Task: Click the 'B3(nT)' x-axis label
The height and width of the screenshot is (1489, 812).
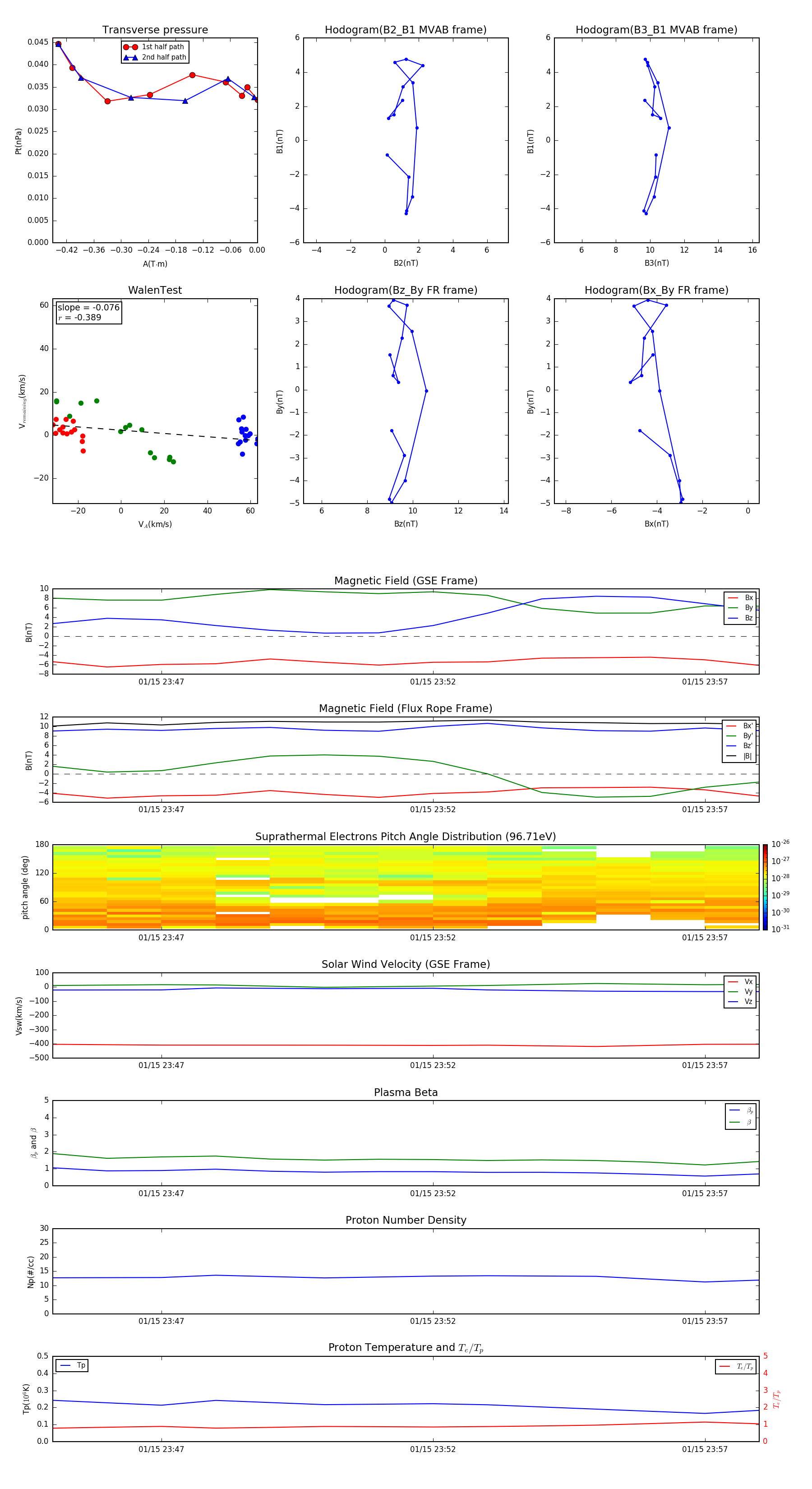Action: pos(656,263)
